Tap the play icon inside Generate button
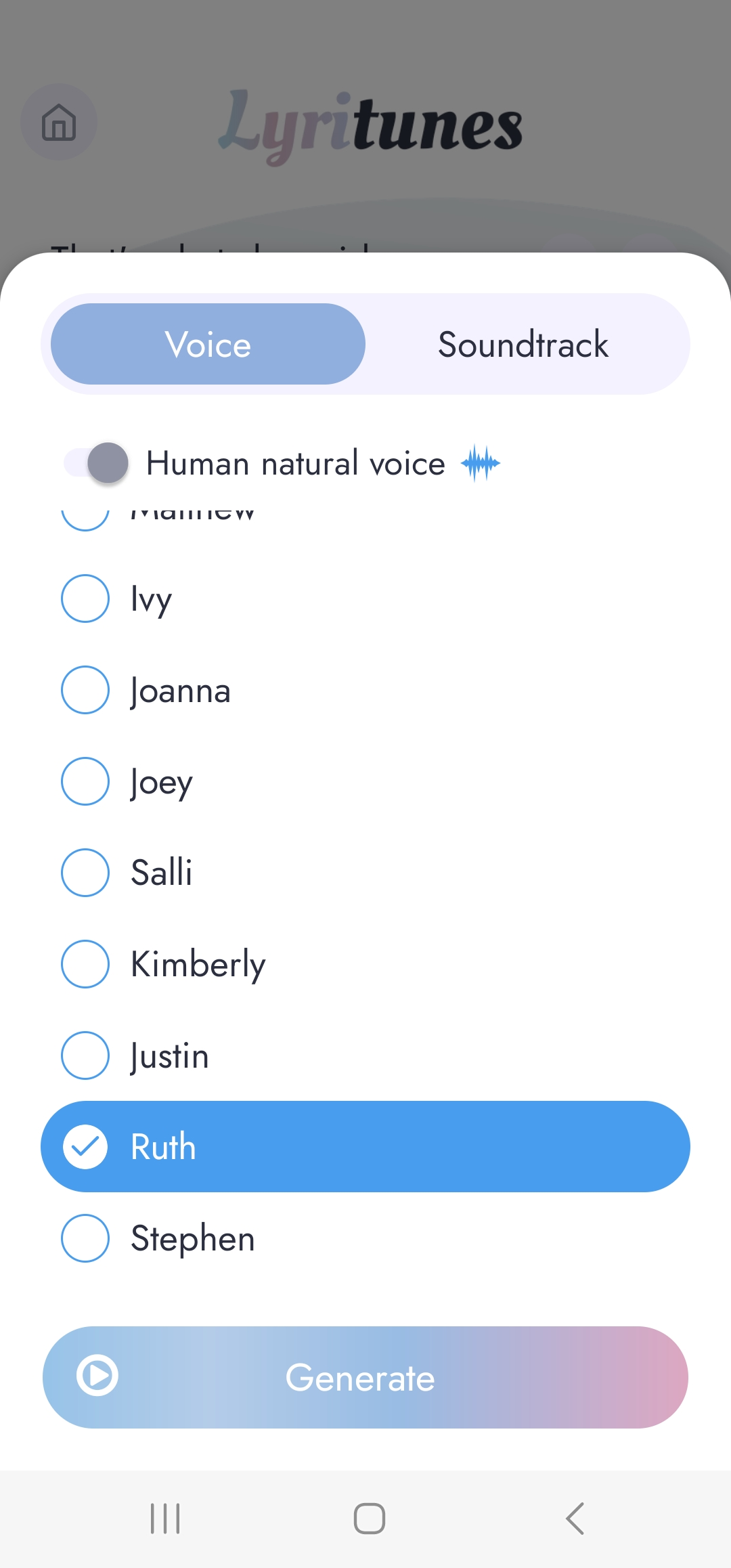Viewport: 731px width, 1568px height. pyautogui.click(x=97, y=1375)
